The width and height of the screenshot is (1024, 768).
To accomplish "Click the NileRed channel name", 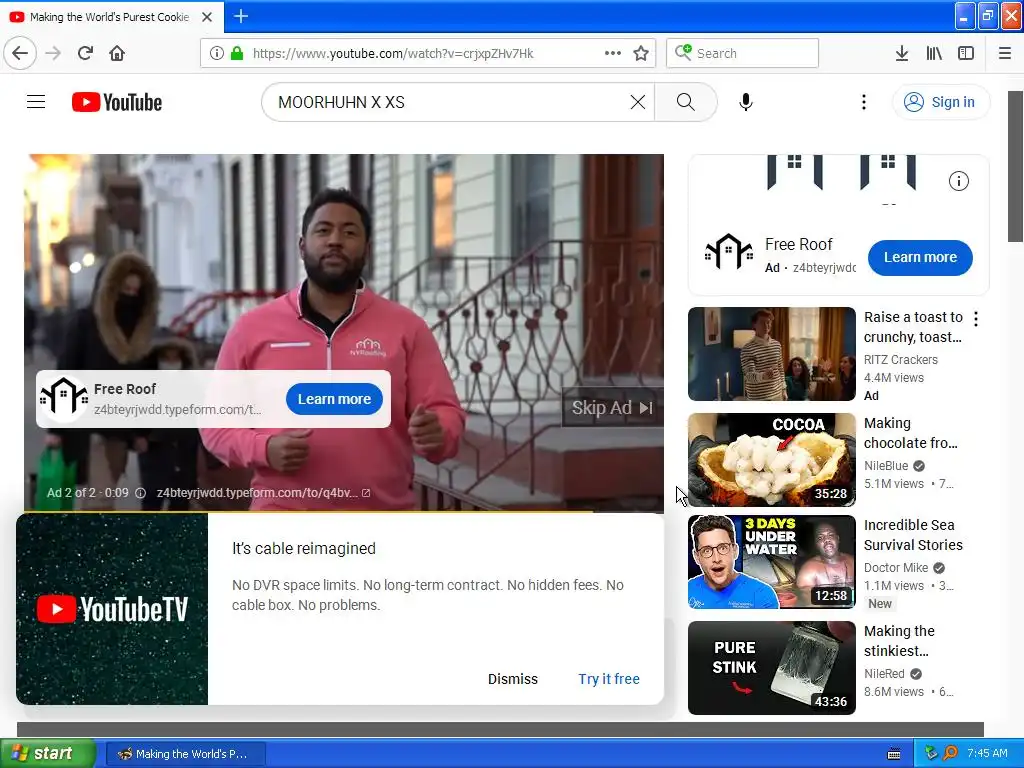I will pyautogui.click(x=884, y=673).
